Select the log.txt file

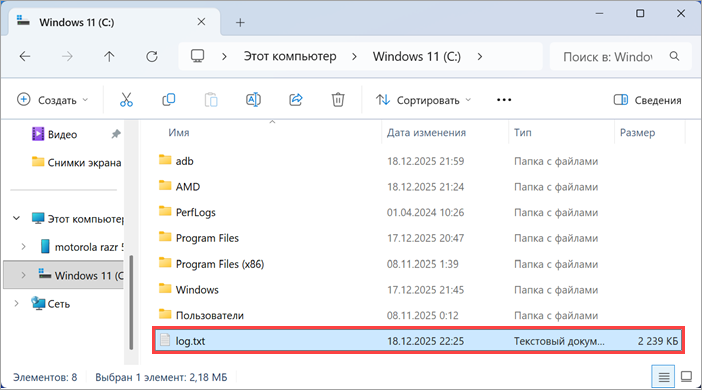(419, 341)
